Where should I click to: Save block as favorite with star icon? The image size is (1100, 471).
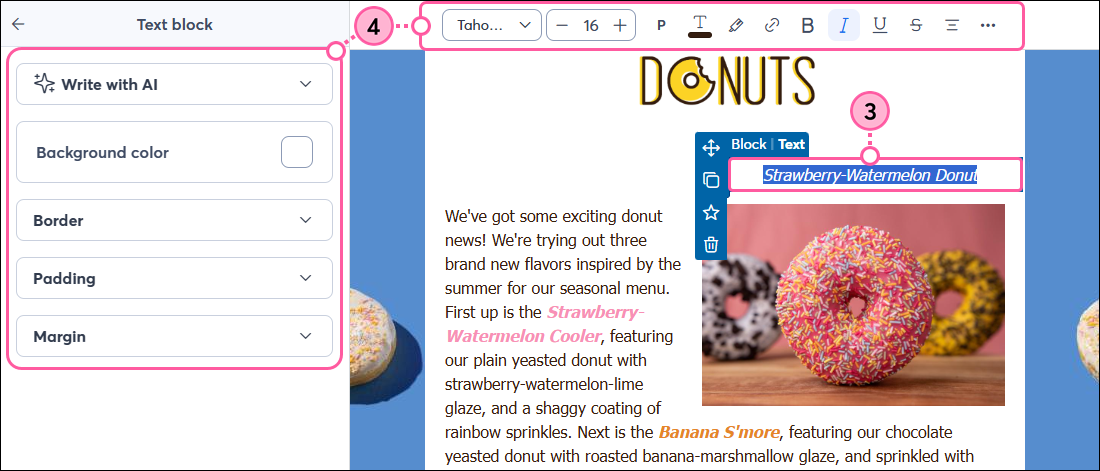pos(711,213)
